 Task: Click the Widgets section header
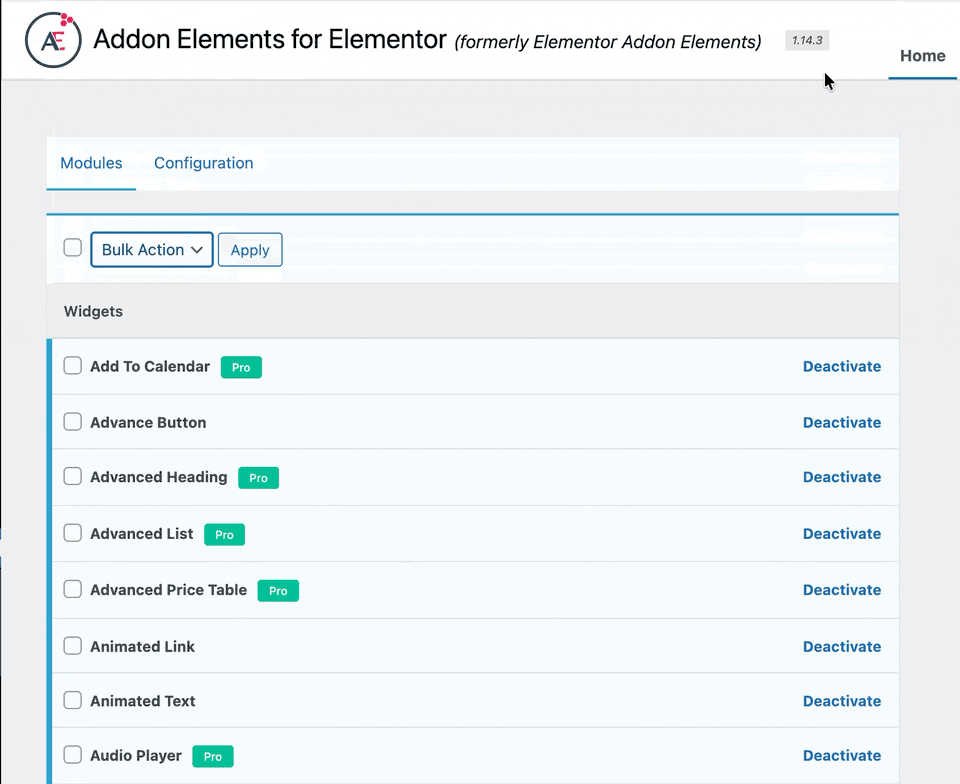[x=473, y=311]
